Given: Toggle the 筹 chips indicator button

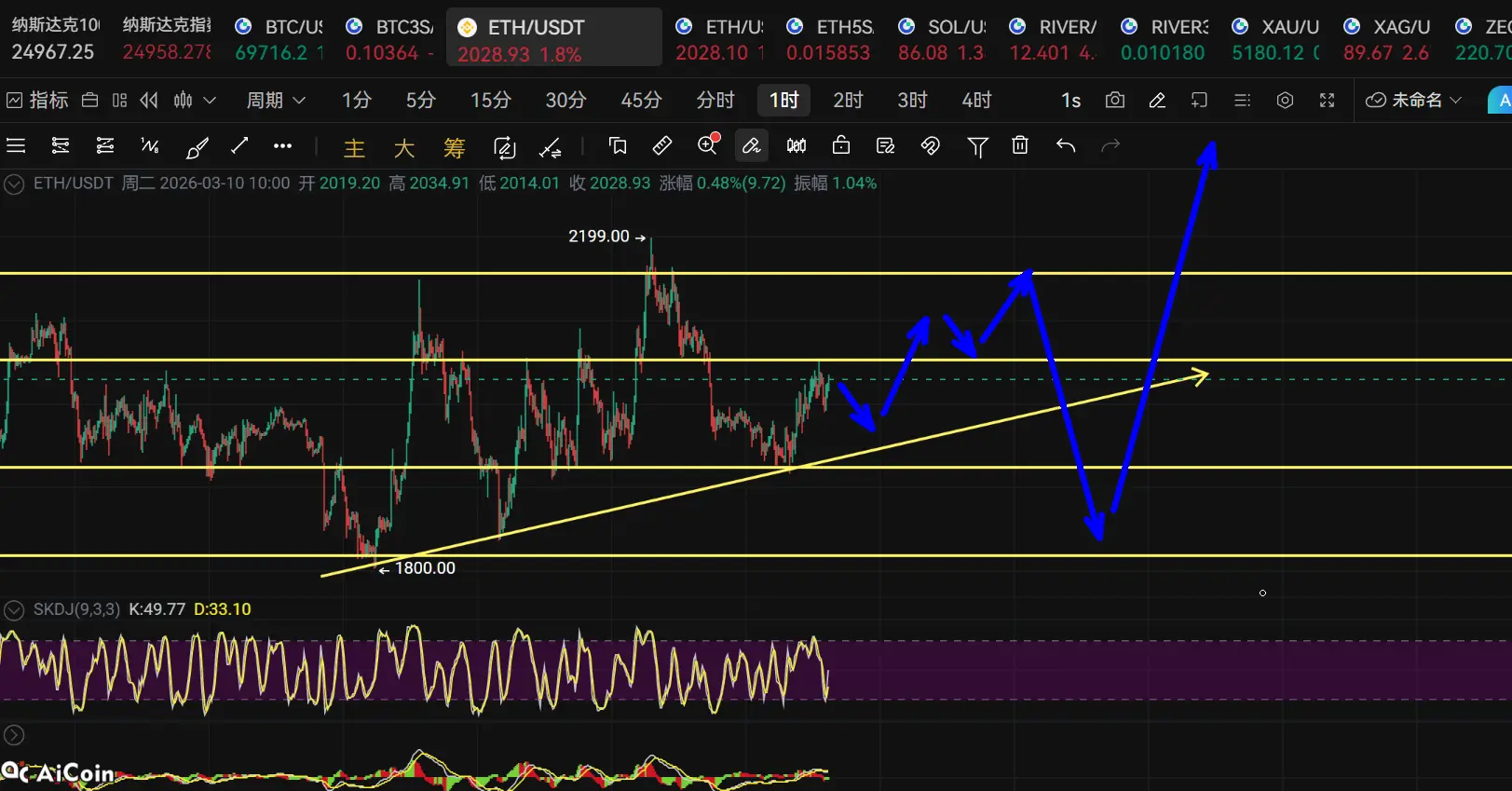Looking at the screenshot, I should click(x=454, y=147).
